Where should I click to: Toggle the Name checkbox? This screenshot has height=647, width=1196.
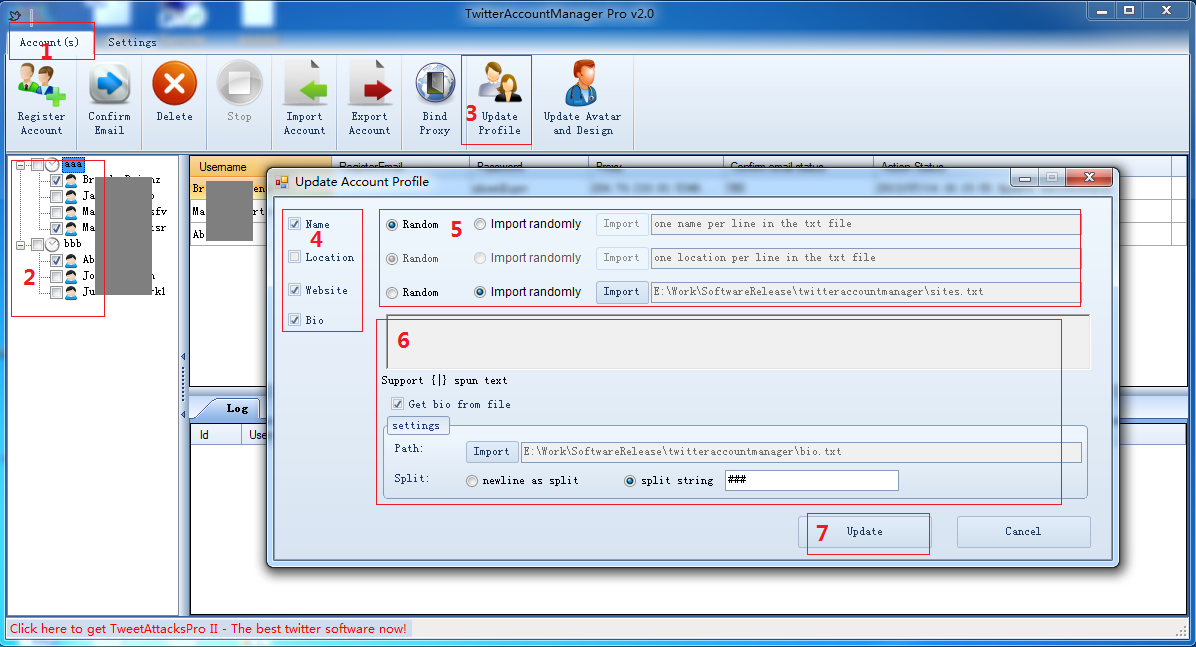(294, 224)
